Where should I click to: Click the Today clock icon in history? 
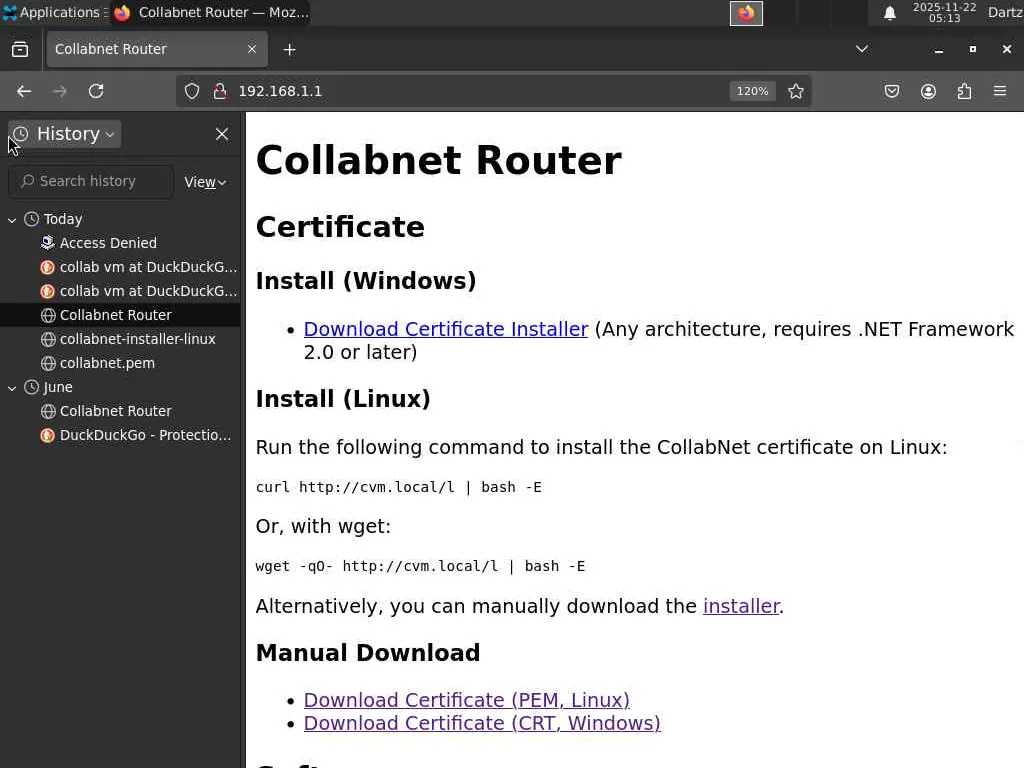pos(31,219)
